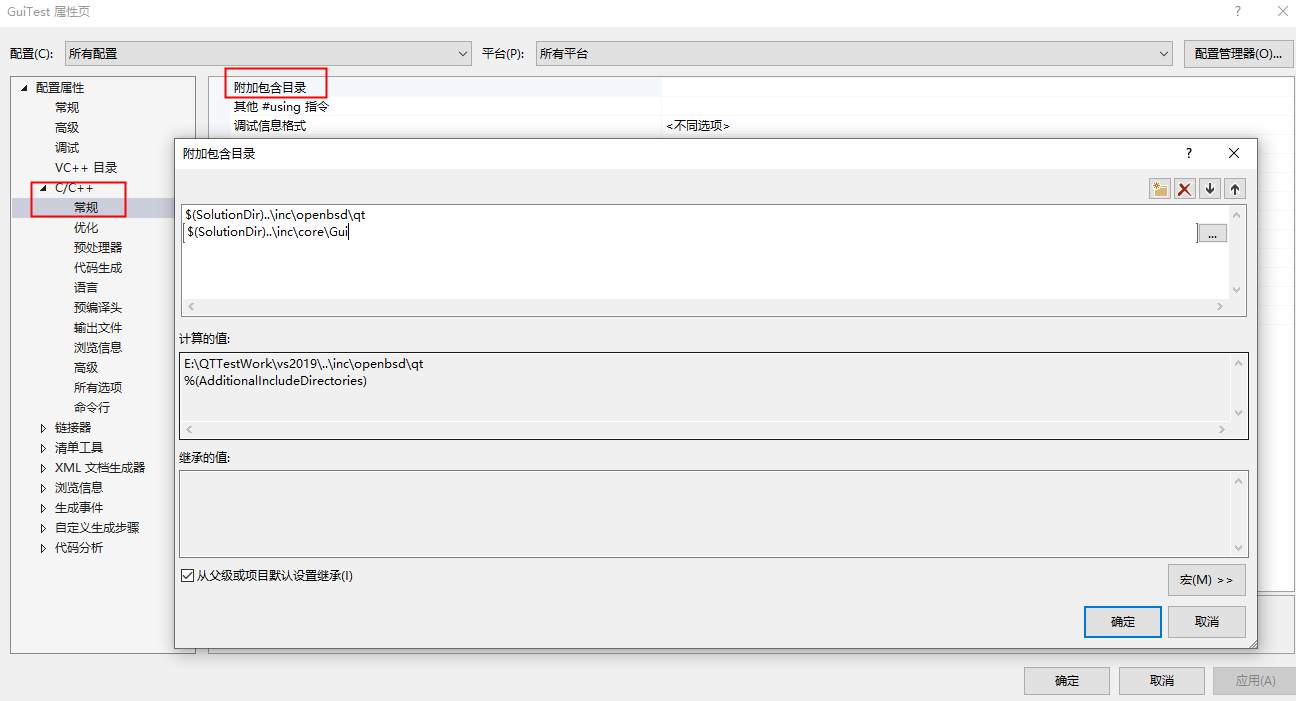Click 确定 in the include directories dialog
Viewport: 1296px width, 701px height.
(x=1123, y=622)
